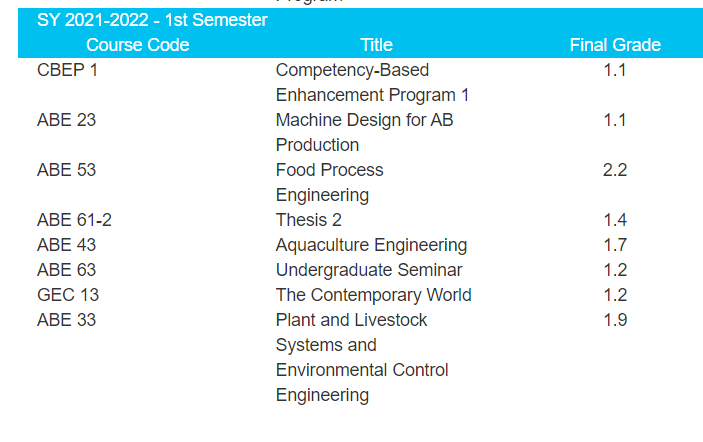Select the ABE 63 course code
The height and width of the screenshot is (442, 703).
66,270
